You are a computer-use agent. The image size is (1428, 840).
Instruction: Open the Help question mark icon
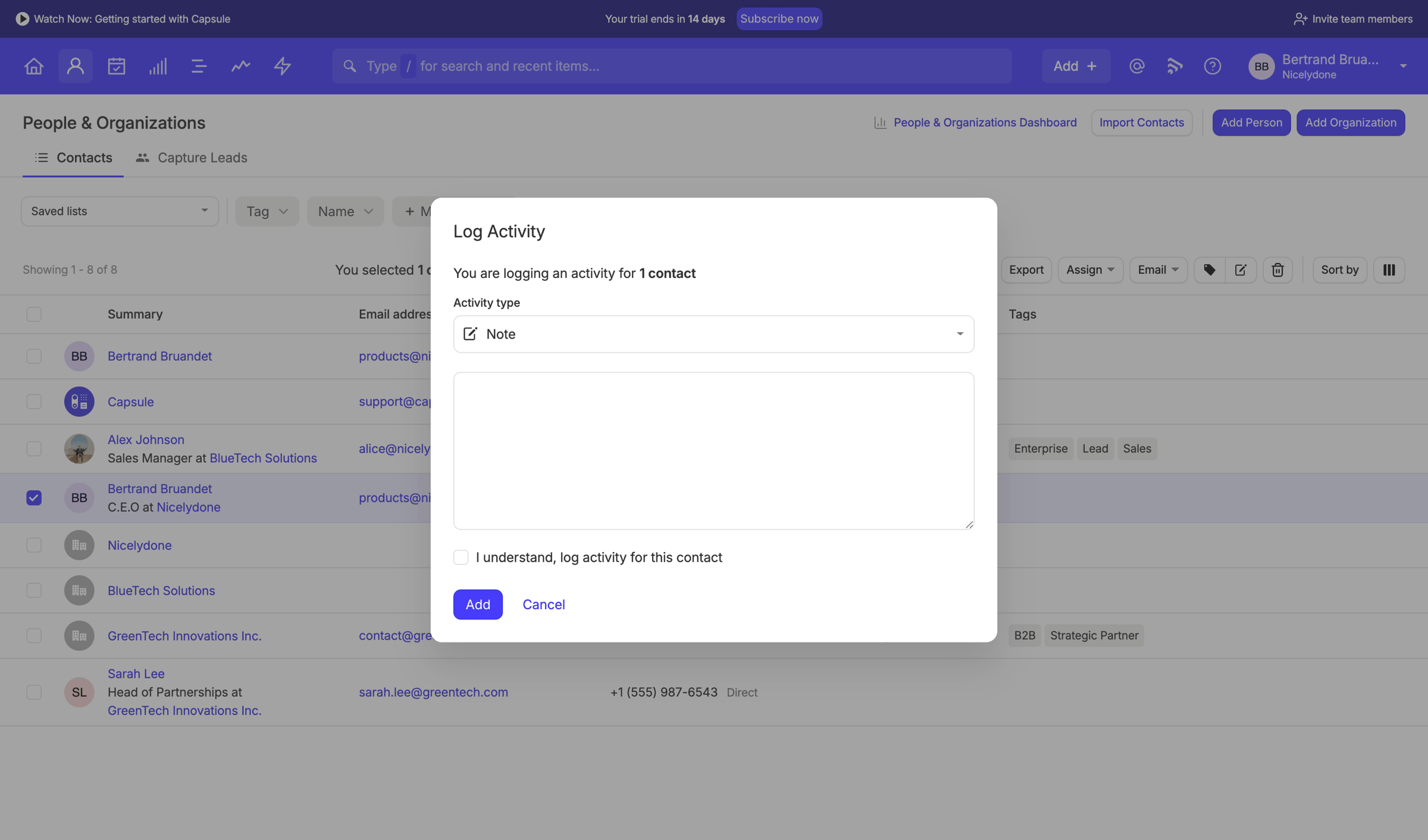click(x=1213, y=66)
